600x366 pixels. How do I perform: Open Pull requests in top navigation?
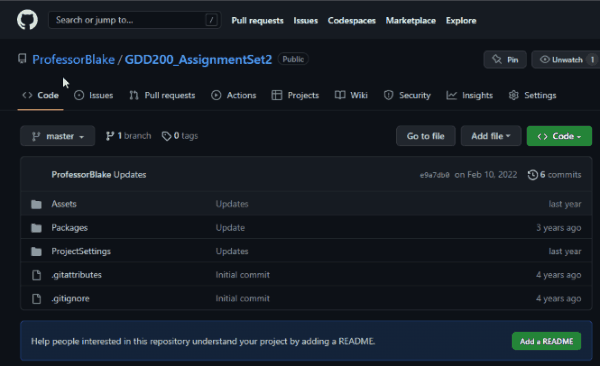(257, 21)
